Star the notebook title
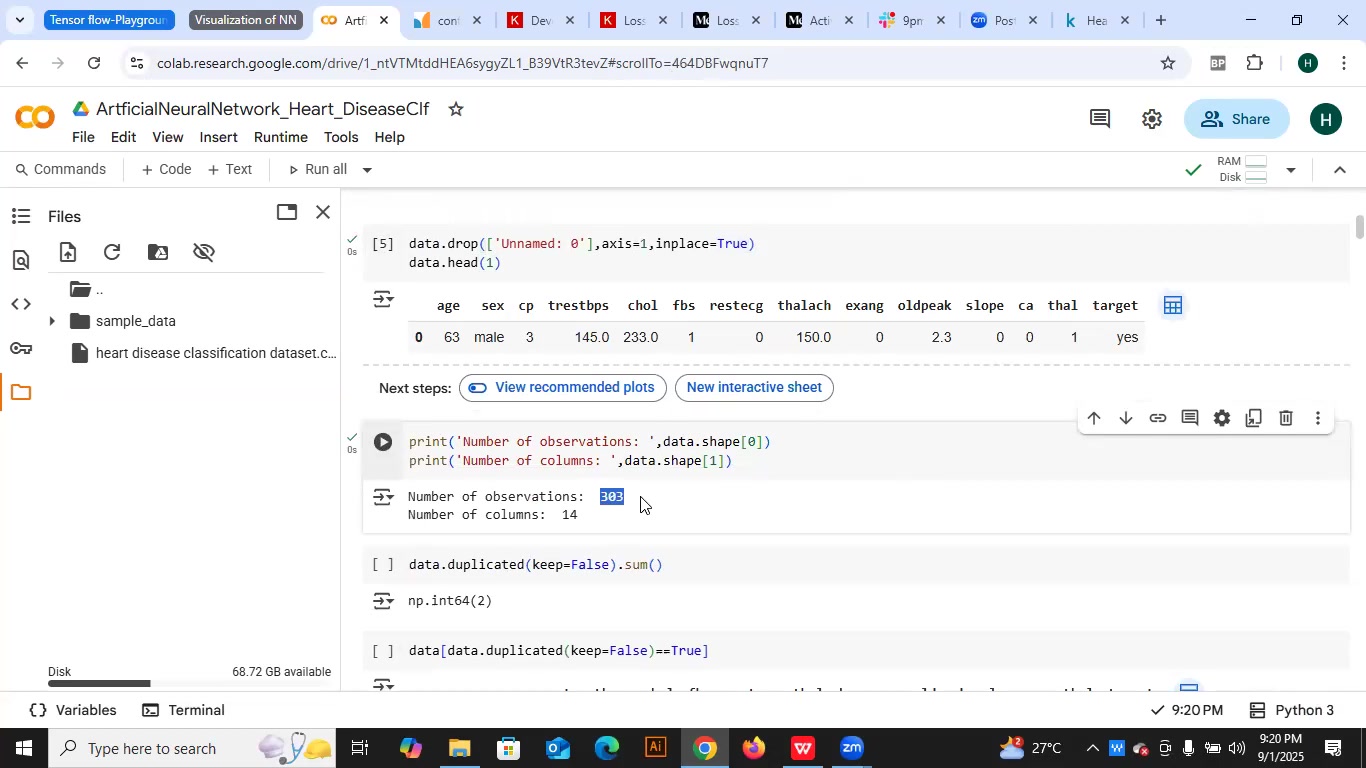Image resolution: width=1366 pixels, height=768 pixels. [x=456, y=108]
